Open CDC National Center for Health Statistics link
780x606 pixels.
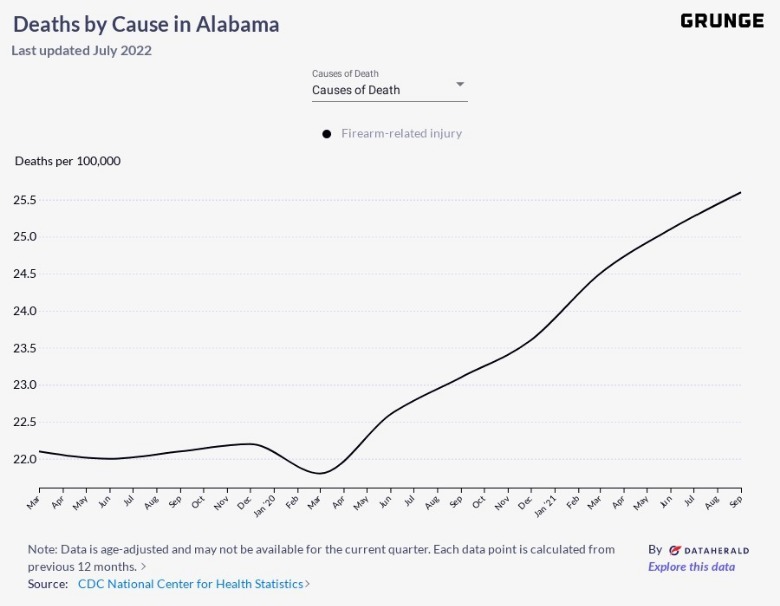(192, 584)
